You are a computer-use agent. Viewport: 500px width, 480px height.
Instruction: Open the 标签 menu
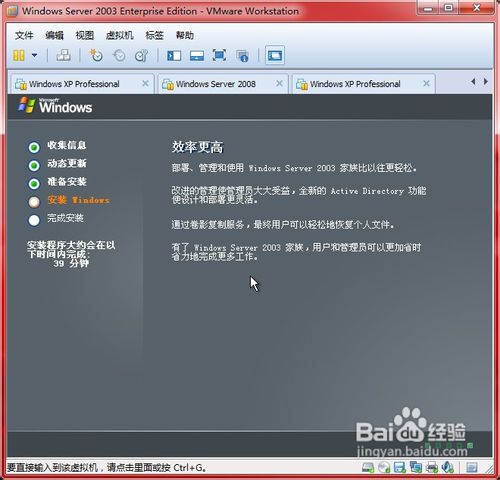(154, 35)
